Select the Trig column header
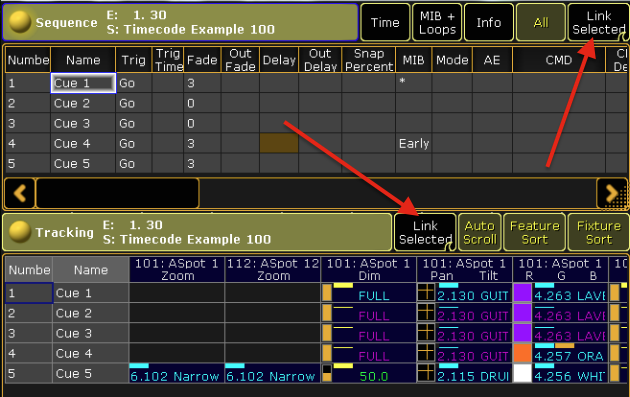630x397 pixels. (x=133, y=60)
